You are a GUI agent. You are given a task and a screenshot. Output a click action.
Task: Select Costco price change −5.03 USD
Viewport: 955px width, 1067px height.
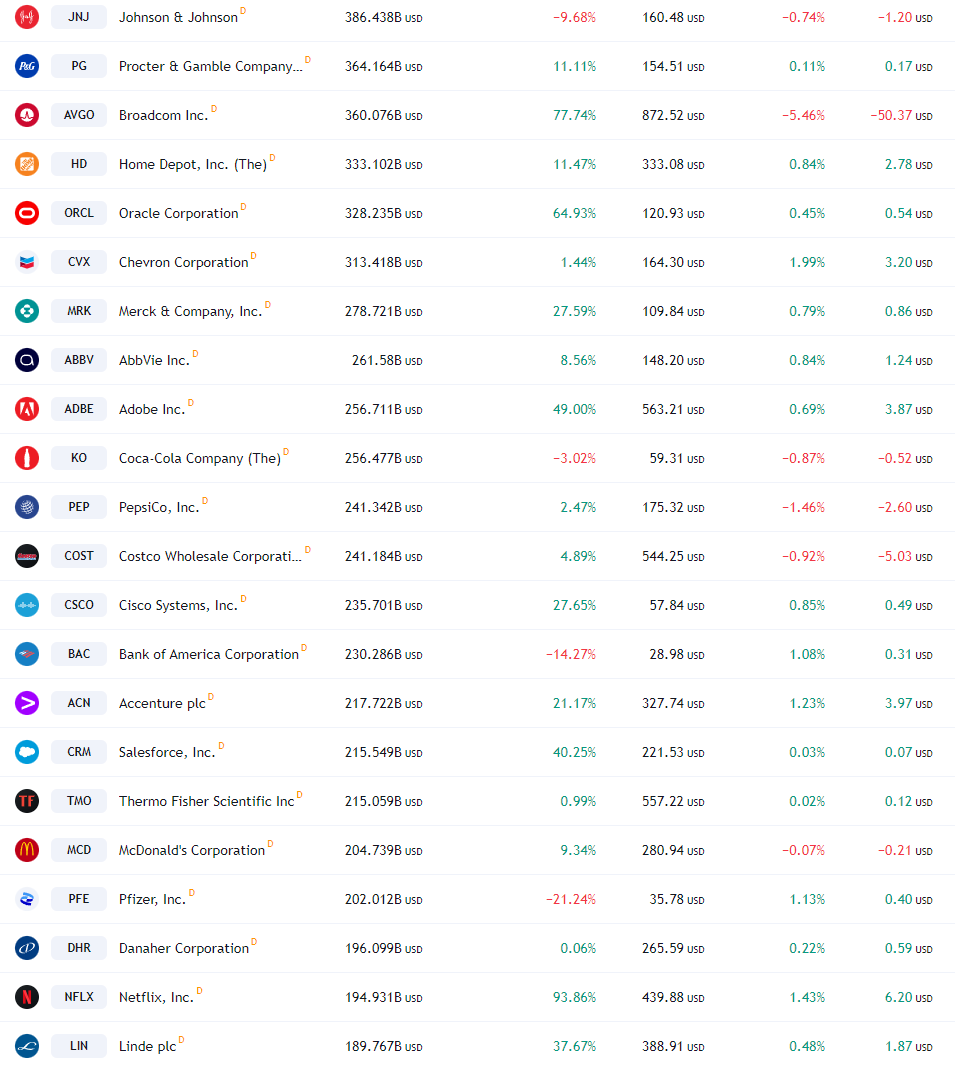tap(905, 557)
